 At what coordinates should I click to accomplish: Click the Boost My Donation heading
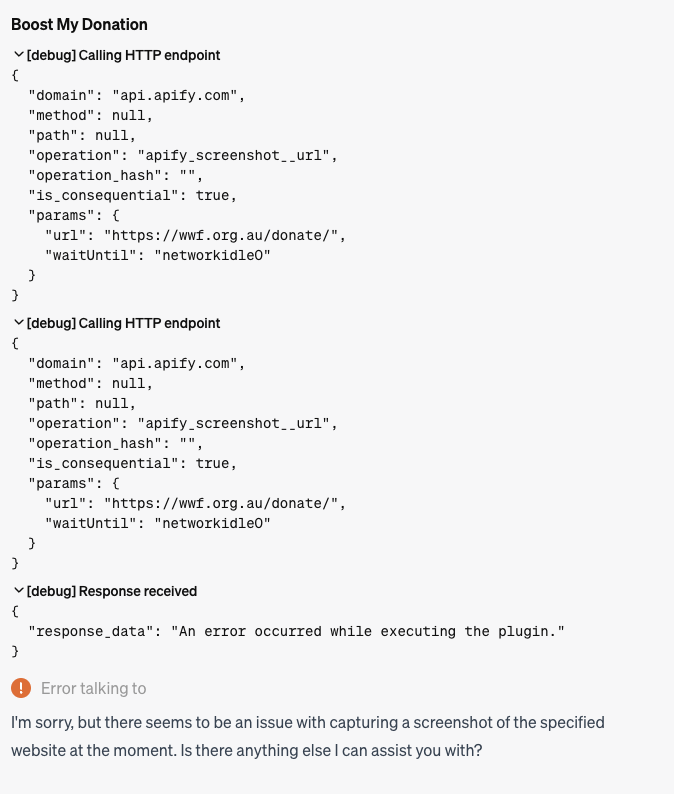80,24
